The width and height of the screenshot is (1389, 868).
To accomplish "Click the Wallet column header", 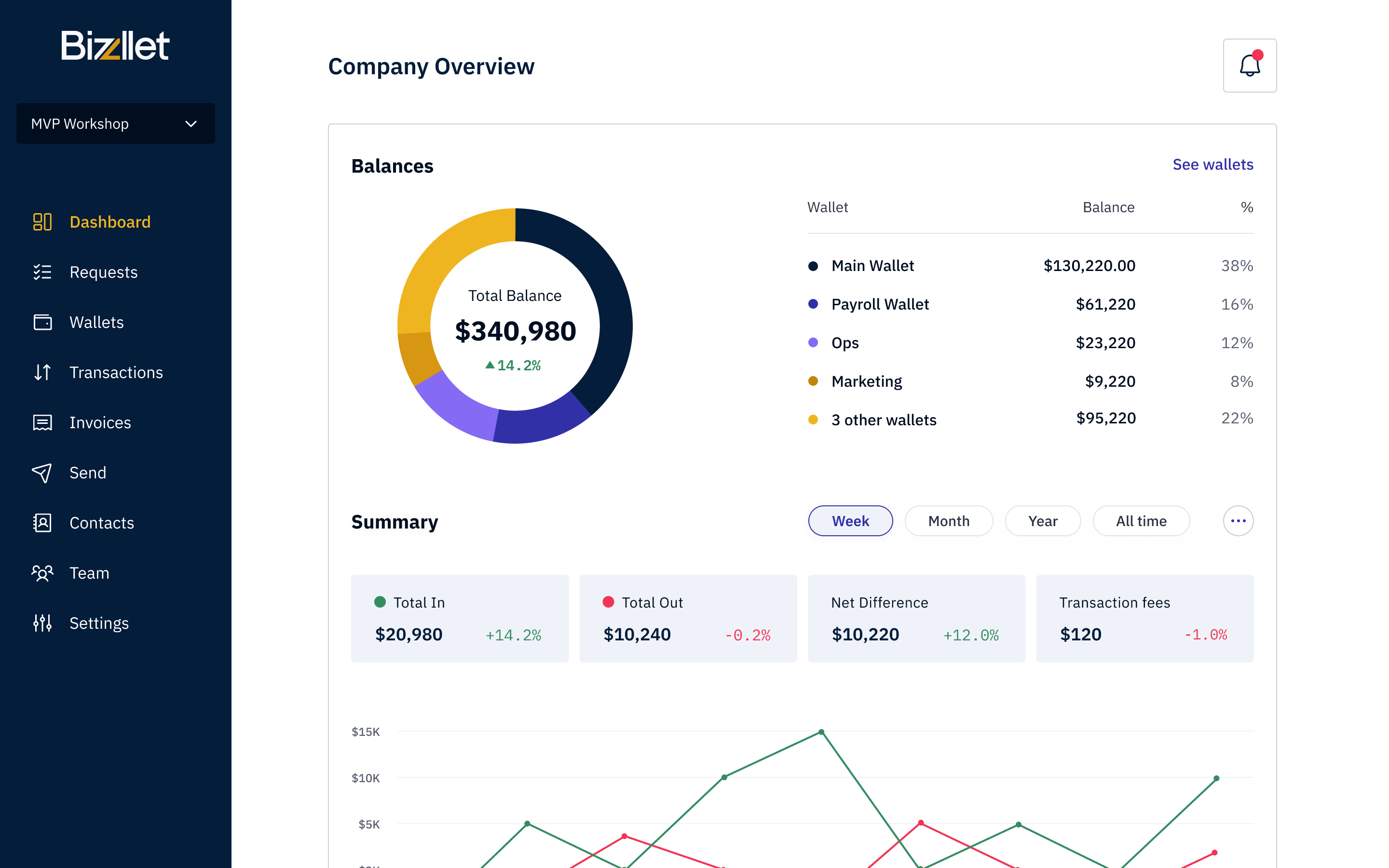I will 828,207.
